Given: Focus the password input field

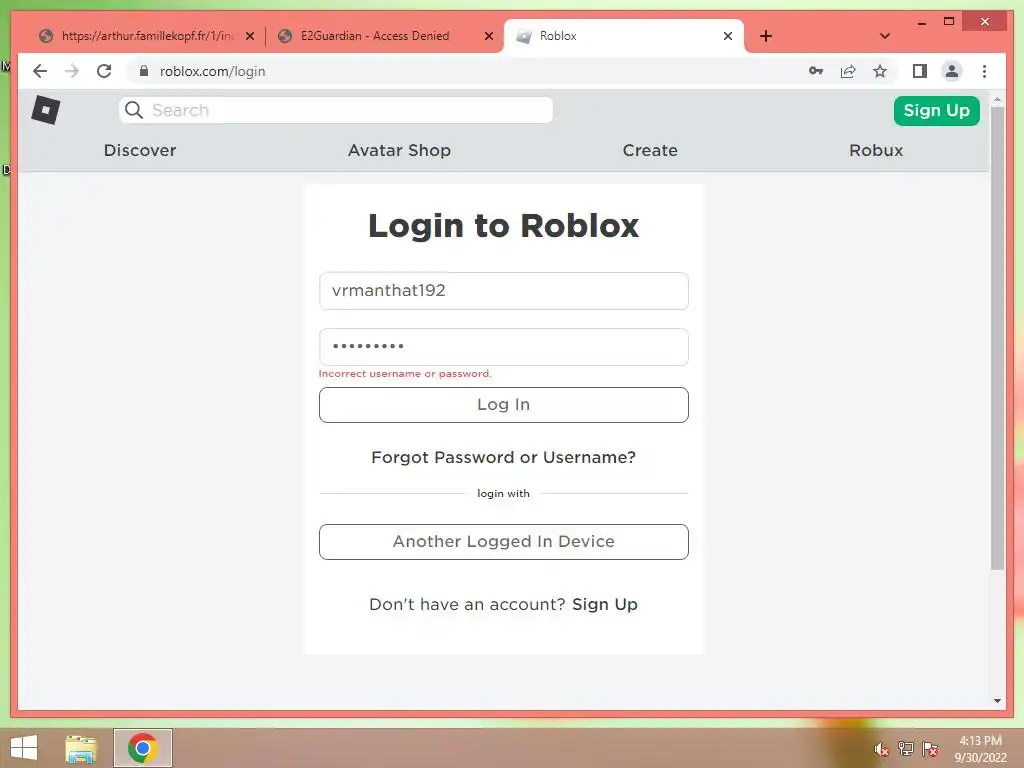Looking at the screenshot, I should click(x=504, y=347).
